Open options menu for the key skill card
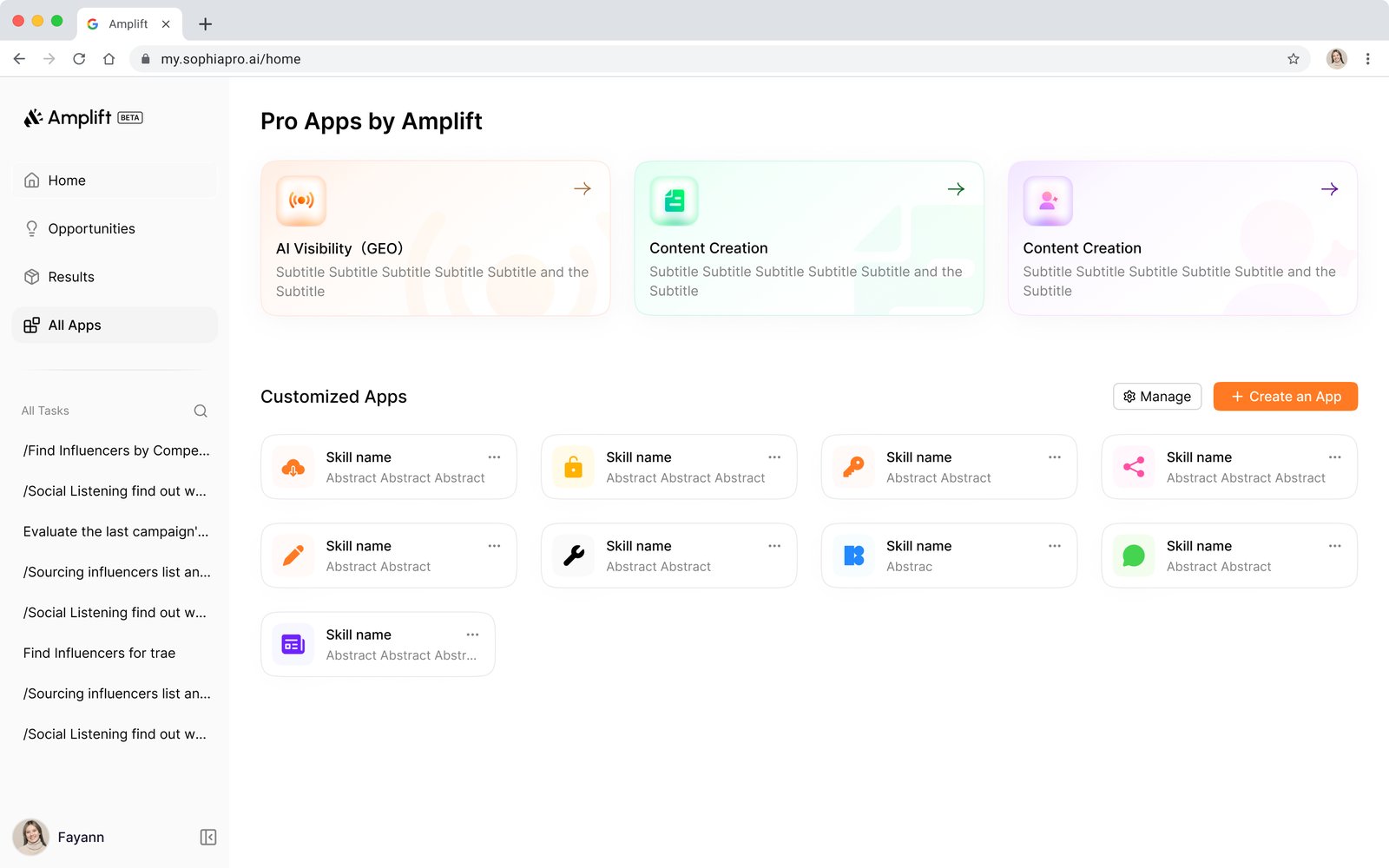 click(x=1055, y=457)
